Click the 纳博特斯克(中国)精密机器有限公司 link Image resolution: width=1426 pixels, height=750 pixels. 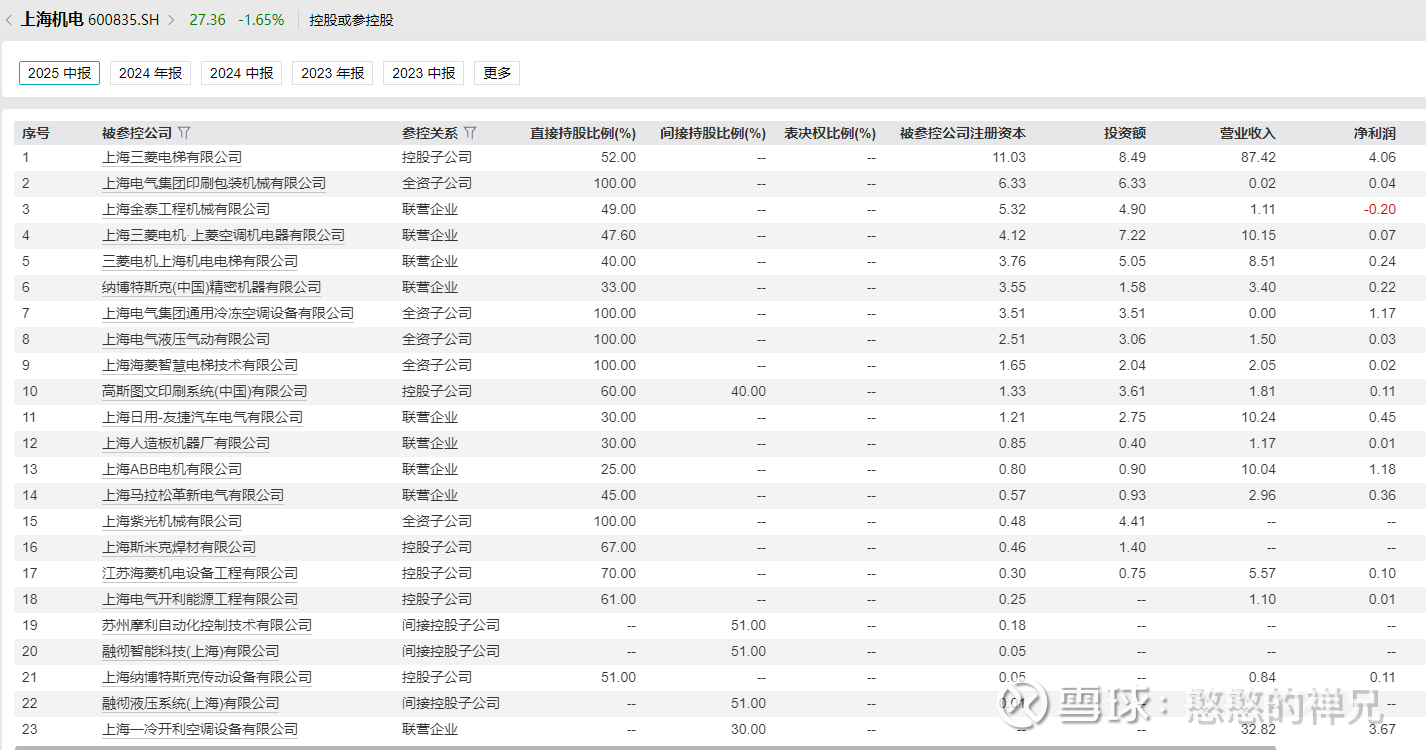click(211, 287)
